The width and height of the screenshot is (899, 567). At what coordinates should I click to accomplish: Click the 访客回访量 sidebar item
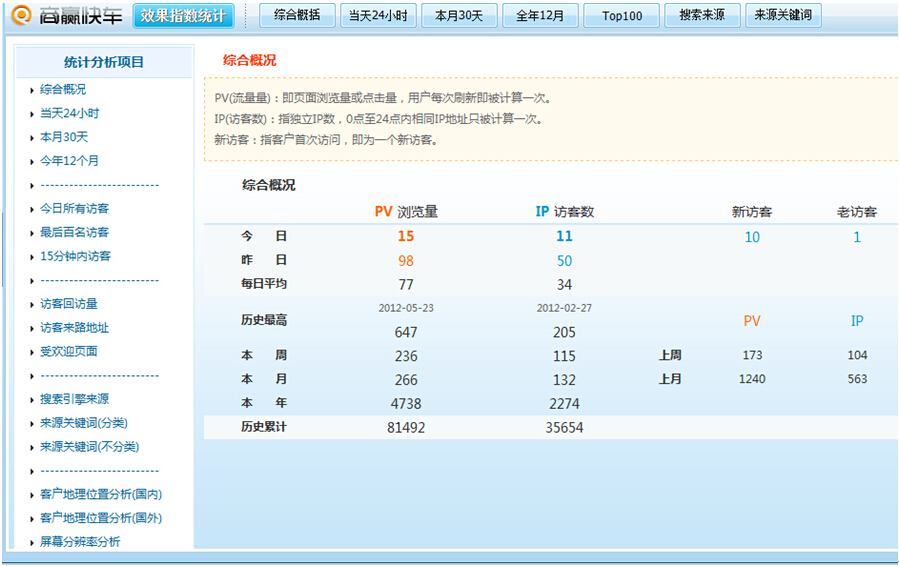(x=69, y=304)
